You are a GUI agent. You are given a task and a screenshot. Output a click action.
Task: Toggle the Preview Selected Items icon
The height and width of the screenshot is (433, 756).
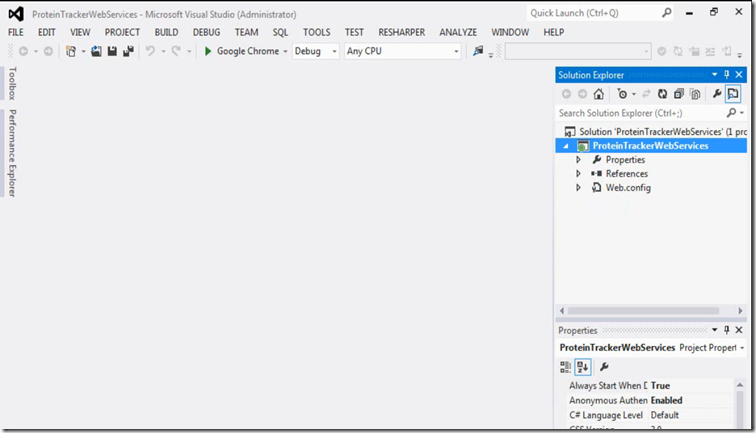pos(733,94)
